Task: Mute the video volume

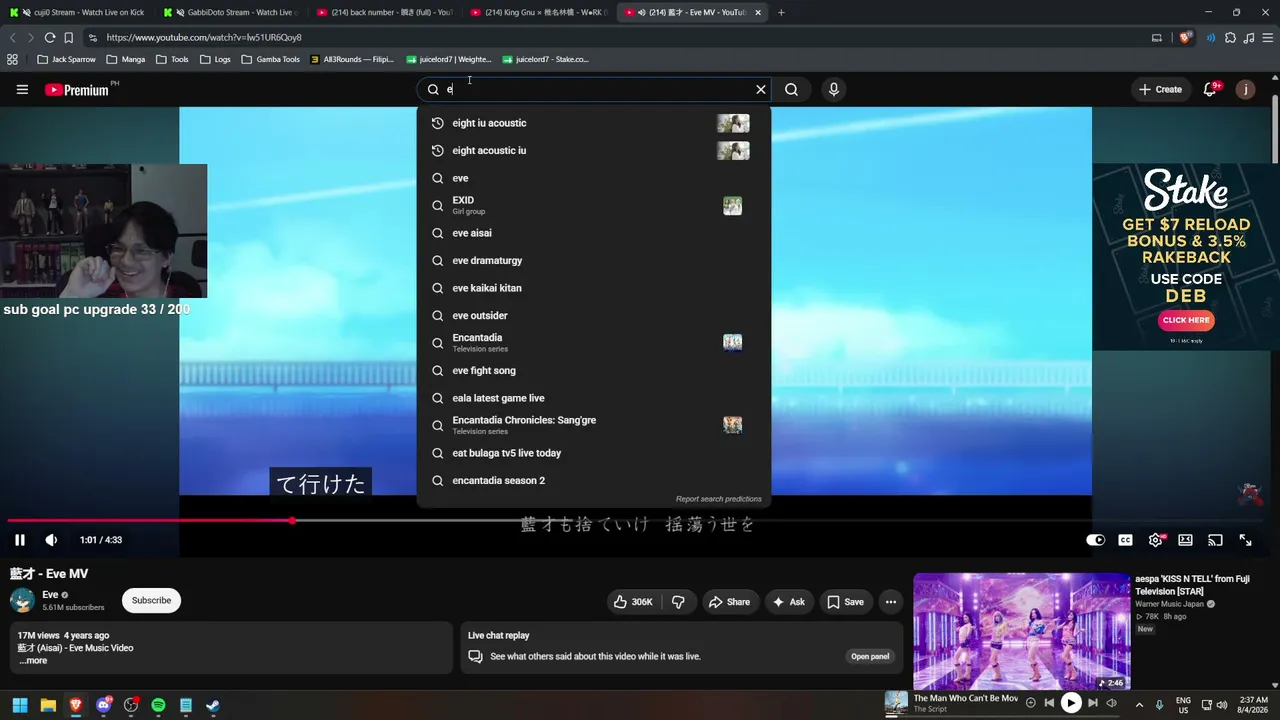Action: coord(51,540)
